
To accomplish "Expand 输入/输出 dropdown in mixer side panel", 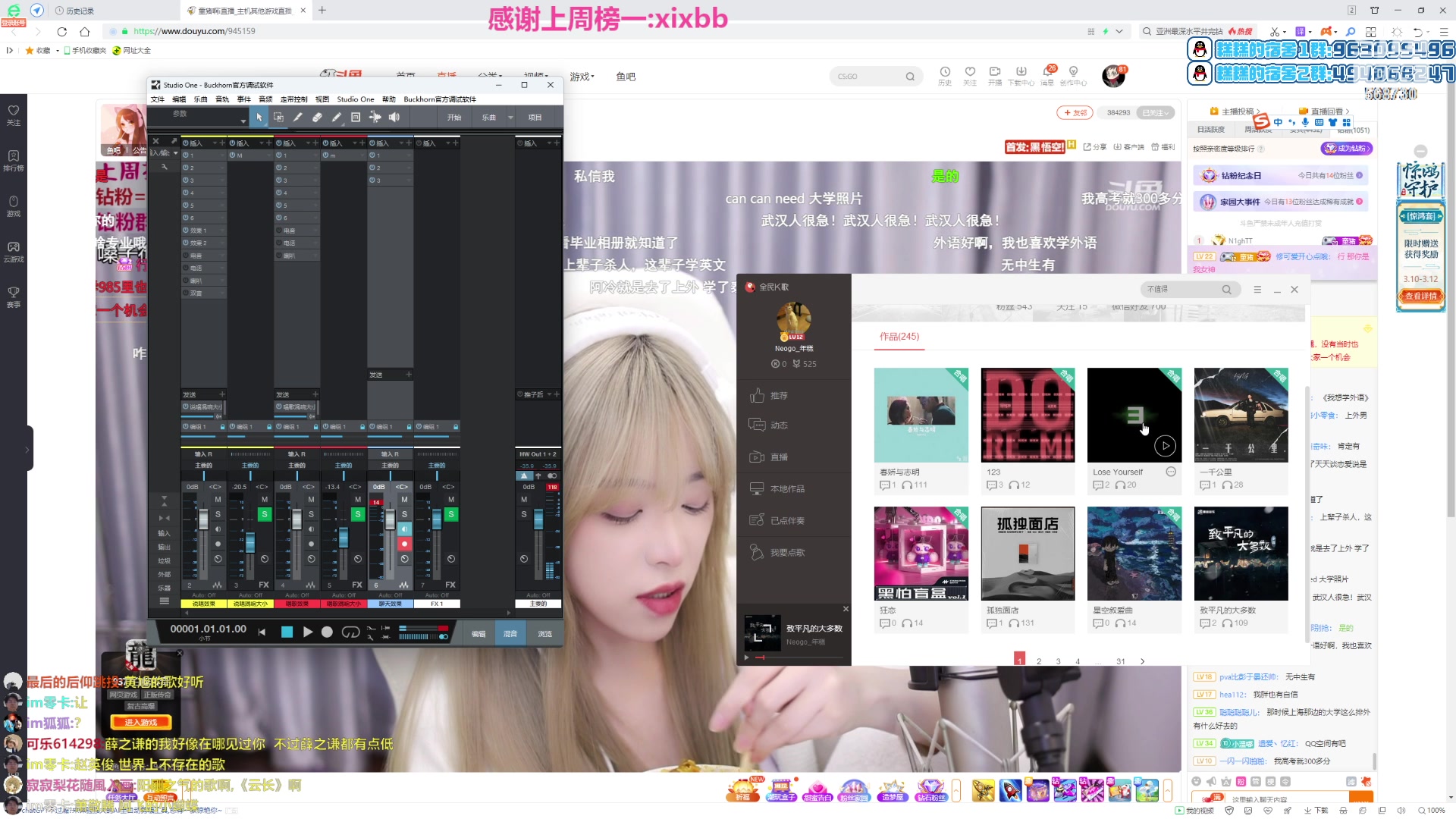I will [176, 153].
